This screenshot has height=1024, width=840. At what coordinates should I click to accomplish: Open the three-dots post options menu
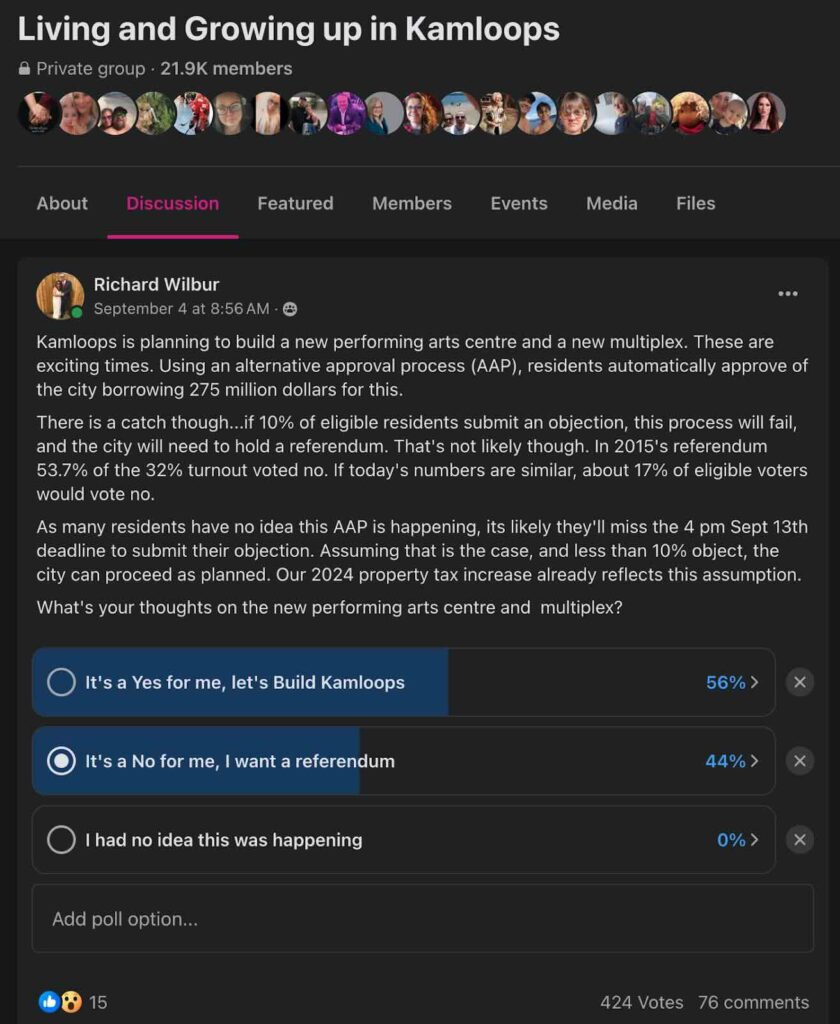tap(788, 294)
